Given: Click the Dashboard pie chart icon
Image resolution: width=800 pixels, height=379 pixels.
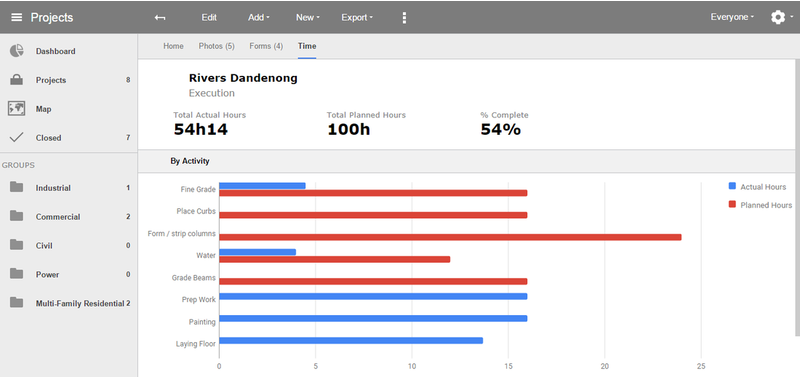Looking at the screenshot, I should coord(16,51).
